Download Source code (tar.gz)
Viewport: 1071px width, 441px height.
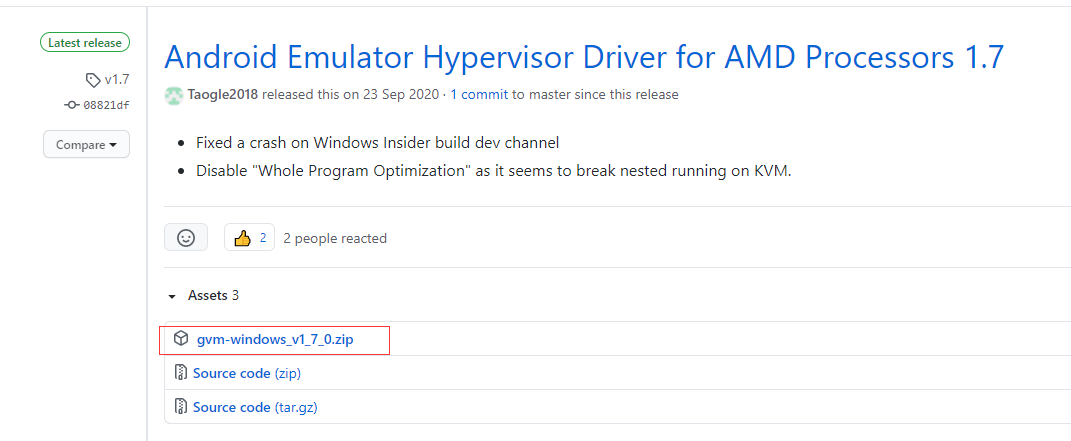click(255, 408)
